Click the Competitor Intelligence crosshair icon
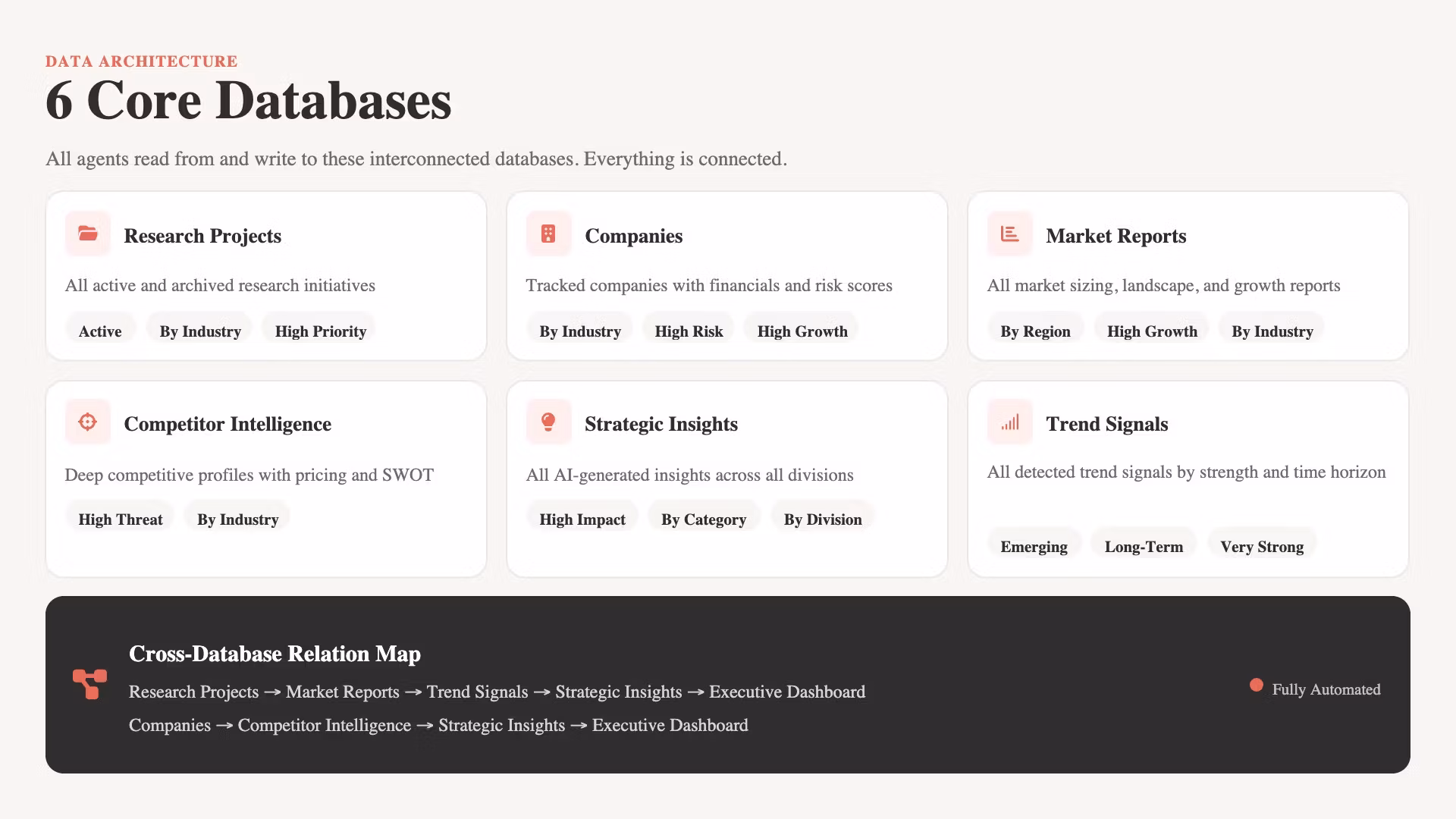This screenshot has height=819, width=1456. pyautogui.click(x=88, y=422)
